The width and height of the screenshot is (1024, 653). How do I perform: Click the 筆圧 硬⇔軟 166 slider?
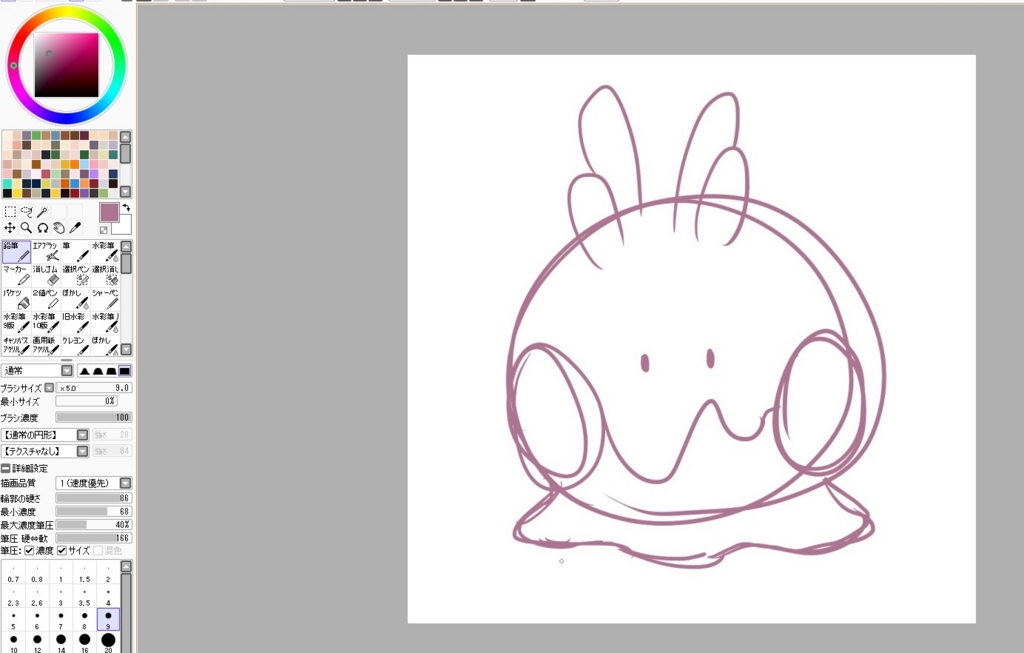[x=94, y=538]
